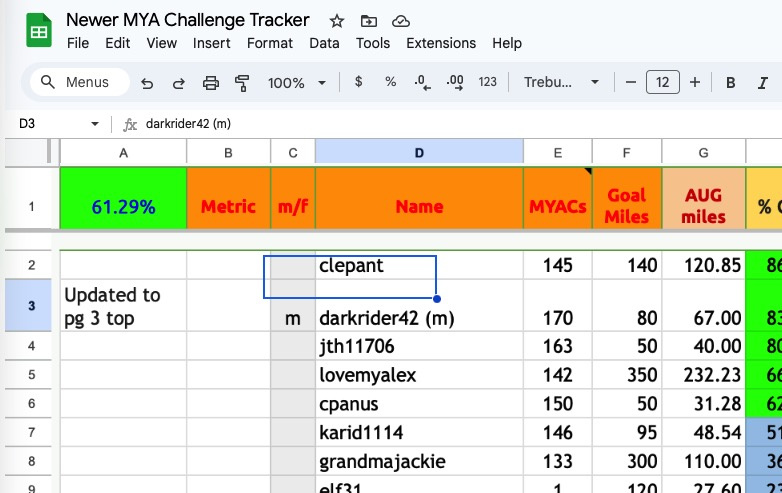Open more number formats 123
The image size is (782, 493).
[487, 82]
